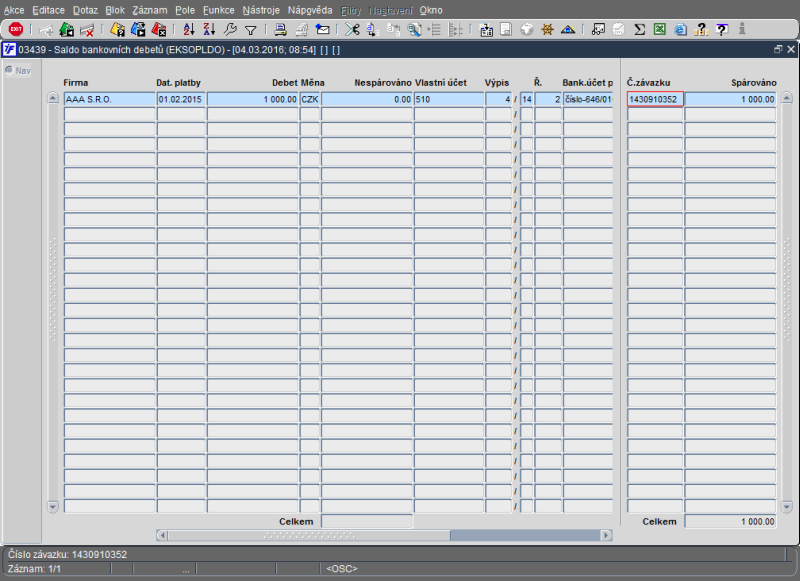The width and height of the screenshot is (800, 581).
Task: Click Debet field with 1 000.00
Action: pyautogui.click(x=253, y=99)
